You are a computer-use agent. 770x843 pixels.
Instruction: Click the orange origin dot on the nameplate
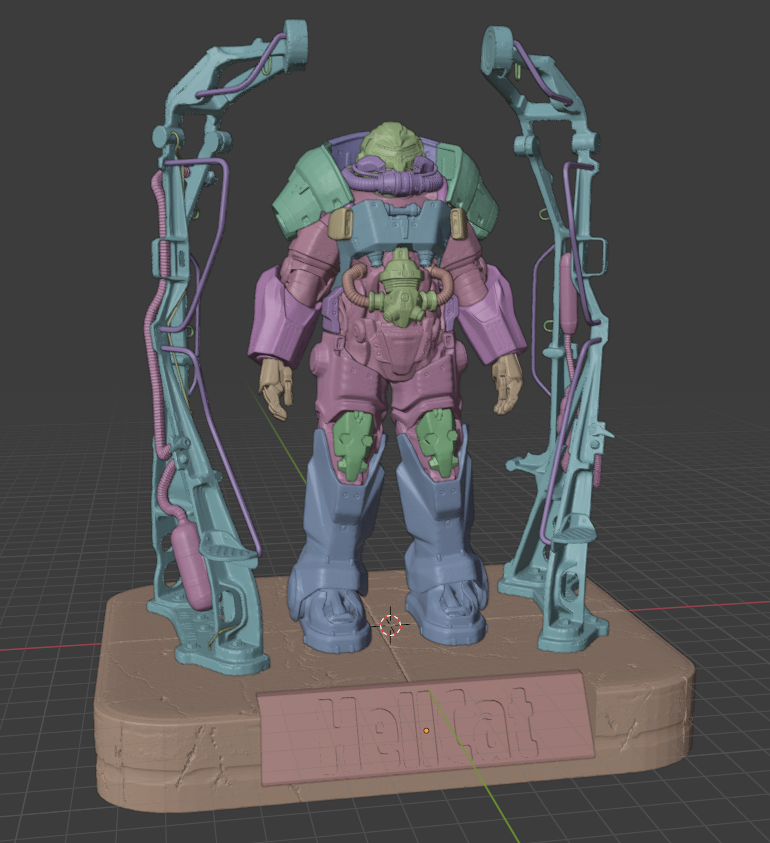[426, 731]
